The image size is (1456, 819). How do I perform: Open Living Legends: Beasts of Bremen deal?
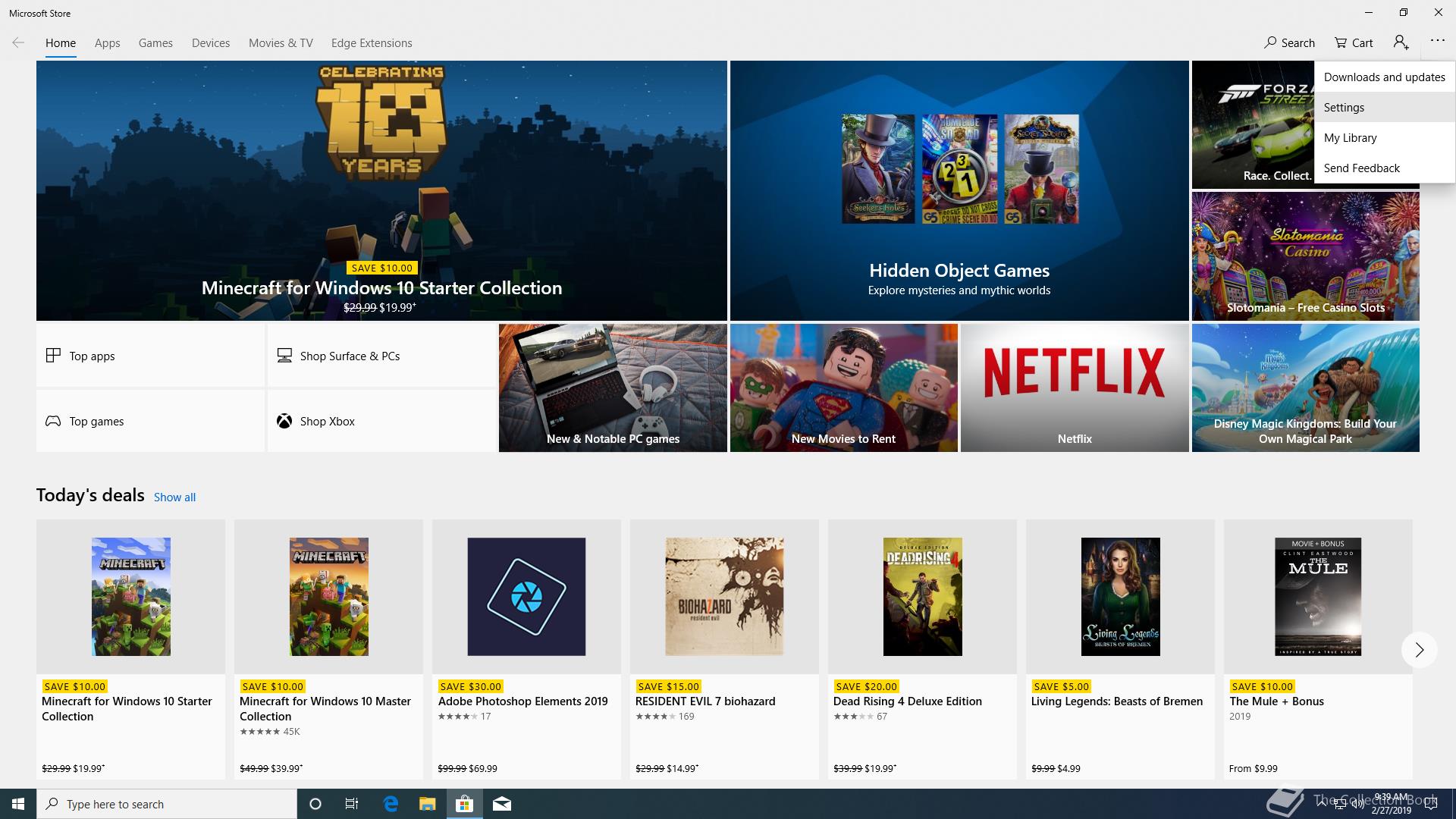(x=1120, y=649)
